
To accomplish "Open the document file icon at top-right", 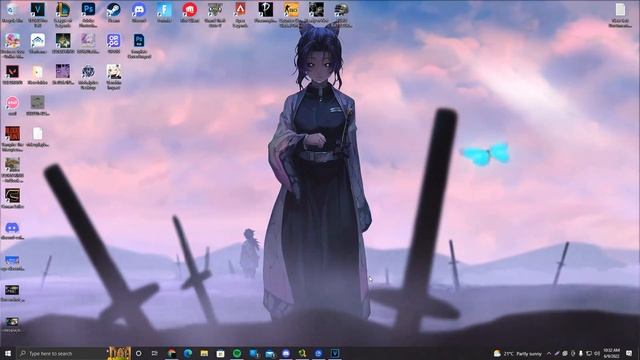I will tap(620, 15).
